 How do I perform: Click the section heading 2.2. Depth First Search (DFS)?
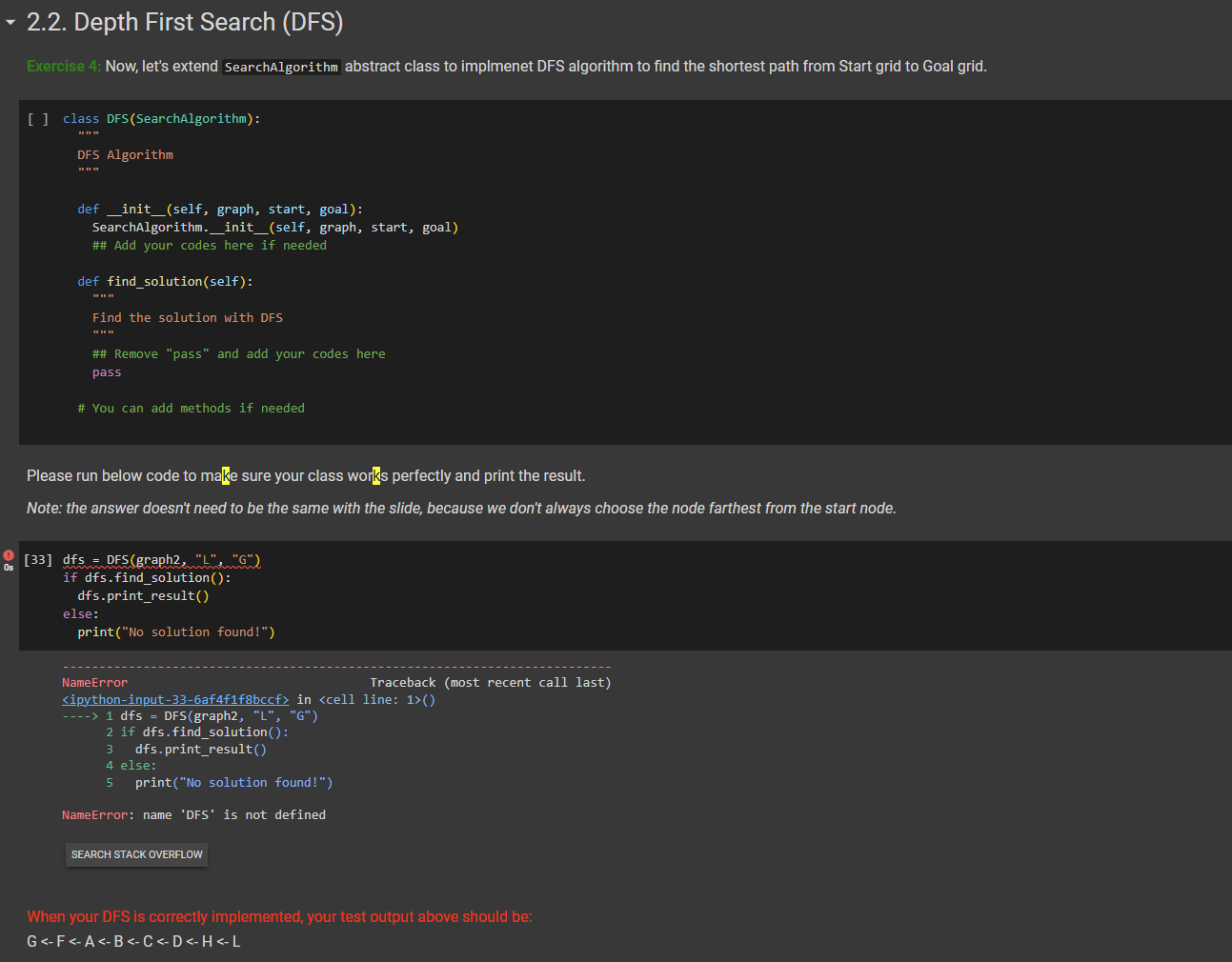click(x=185, y=22)
